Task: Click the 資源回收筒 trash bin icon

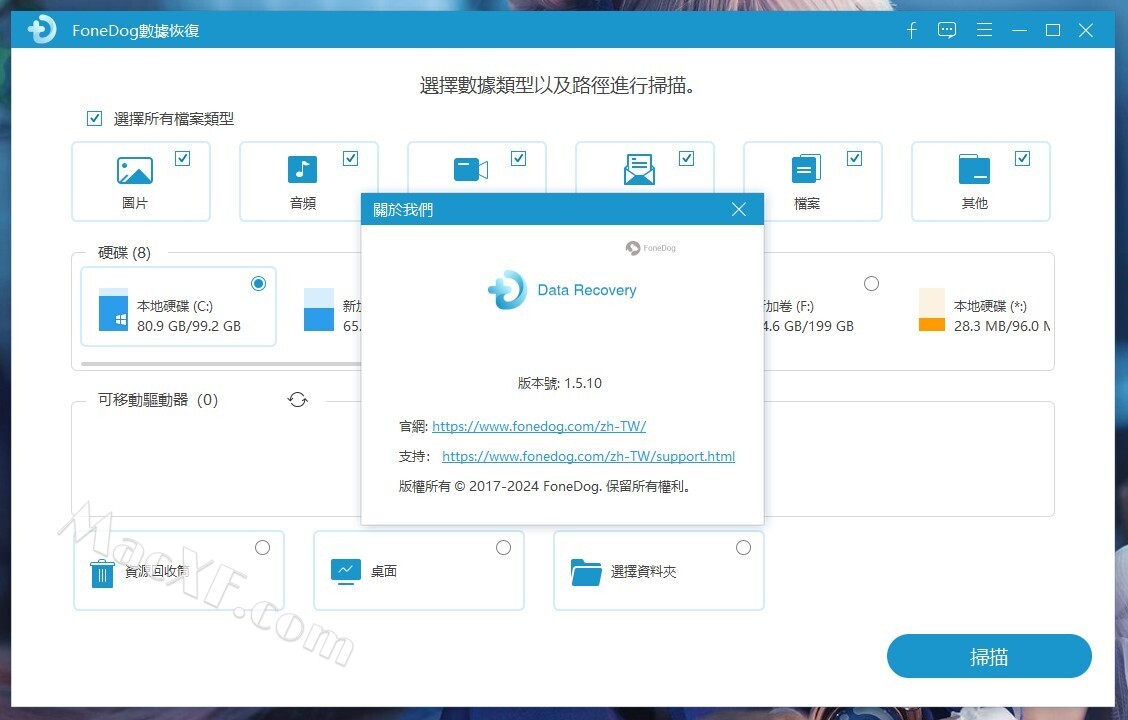Action: coord(102,573)
